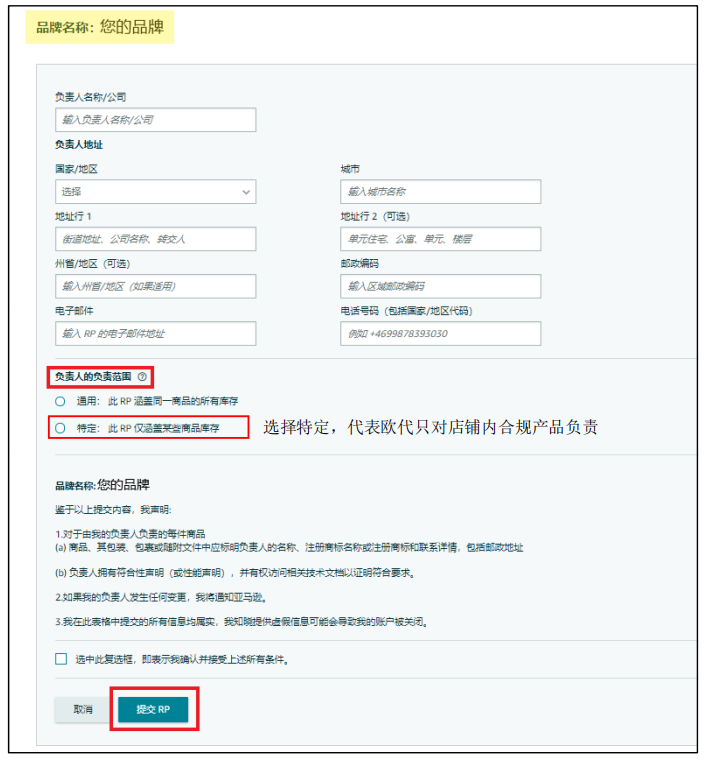Click the 邮政编码 postal code field

(x=440, y=286)
